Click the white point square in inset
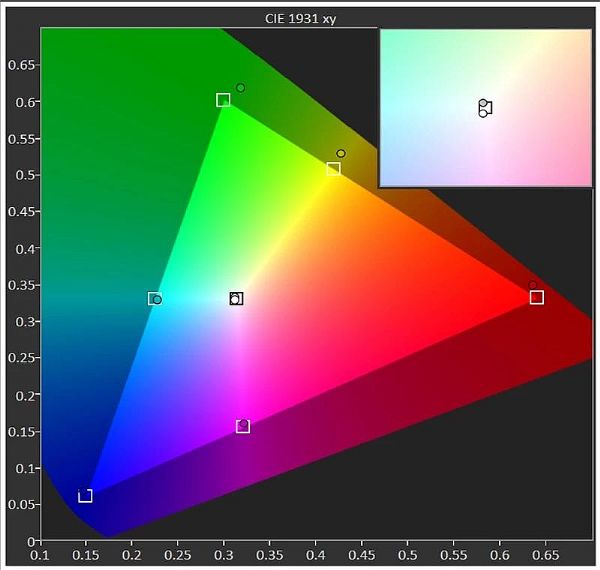 [x=487, y=108]
